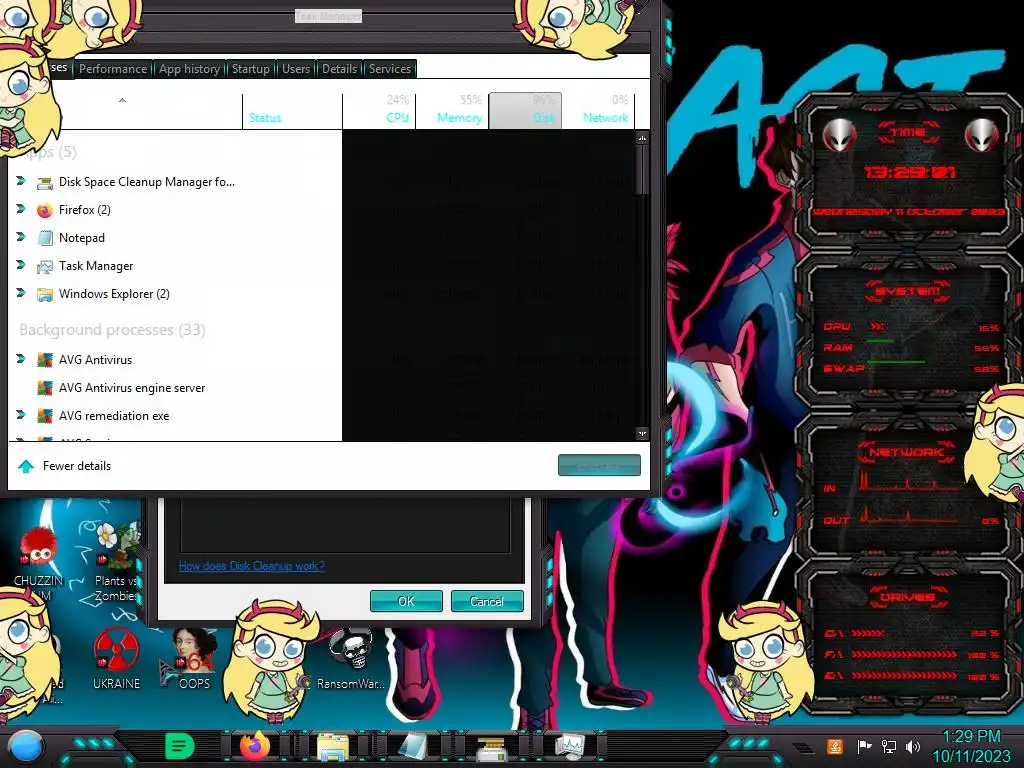Viewport: 1024px width, 768px height.
Task: Open 'How does Disk Cleanup work?' link
Action: coord(251,566)
